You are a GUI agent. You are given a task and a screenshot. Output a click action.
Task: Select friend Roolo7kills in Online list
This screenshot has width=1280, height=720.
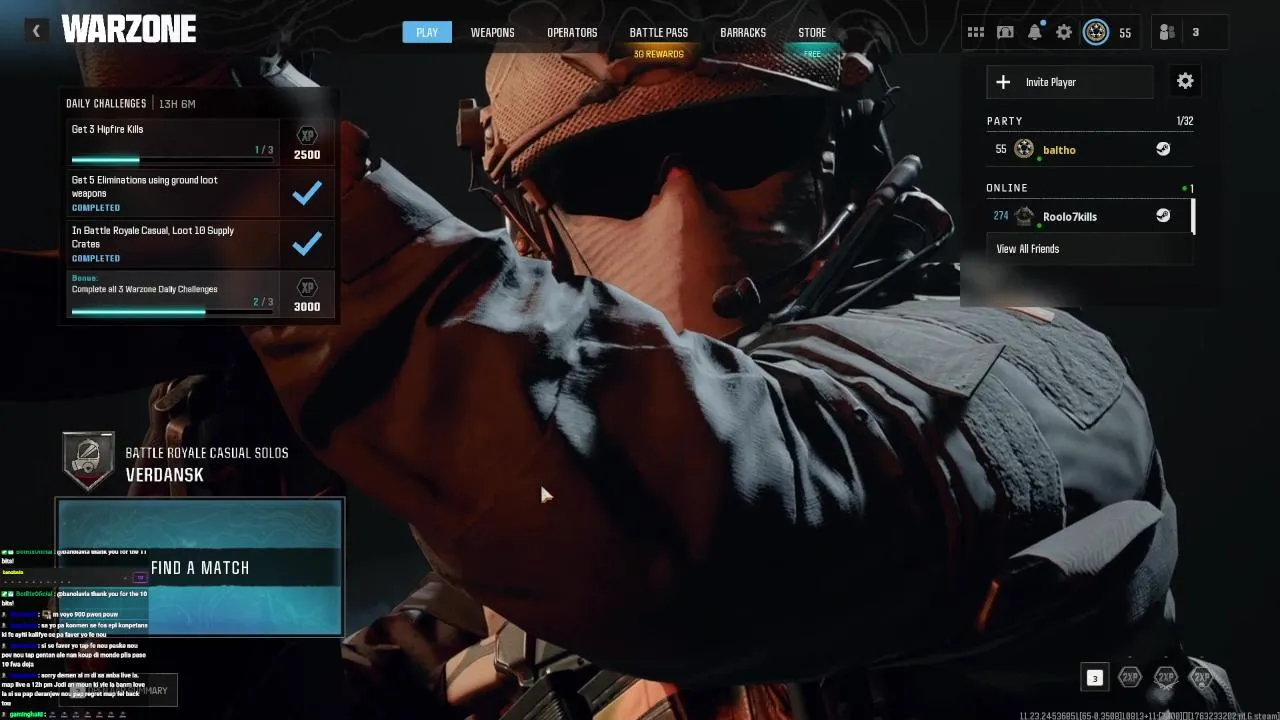1089,216
